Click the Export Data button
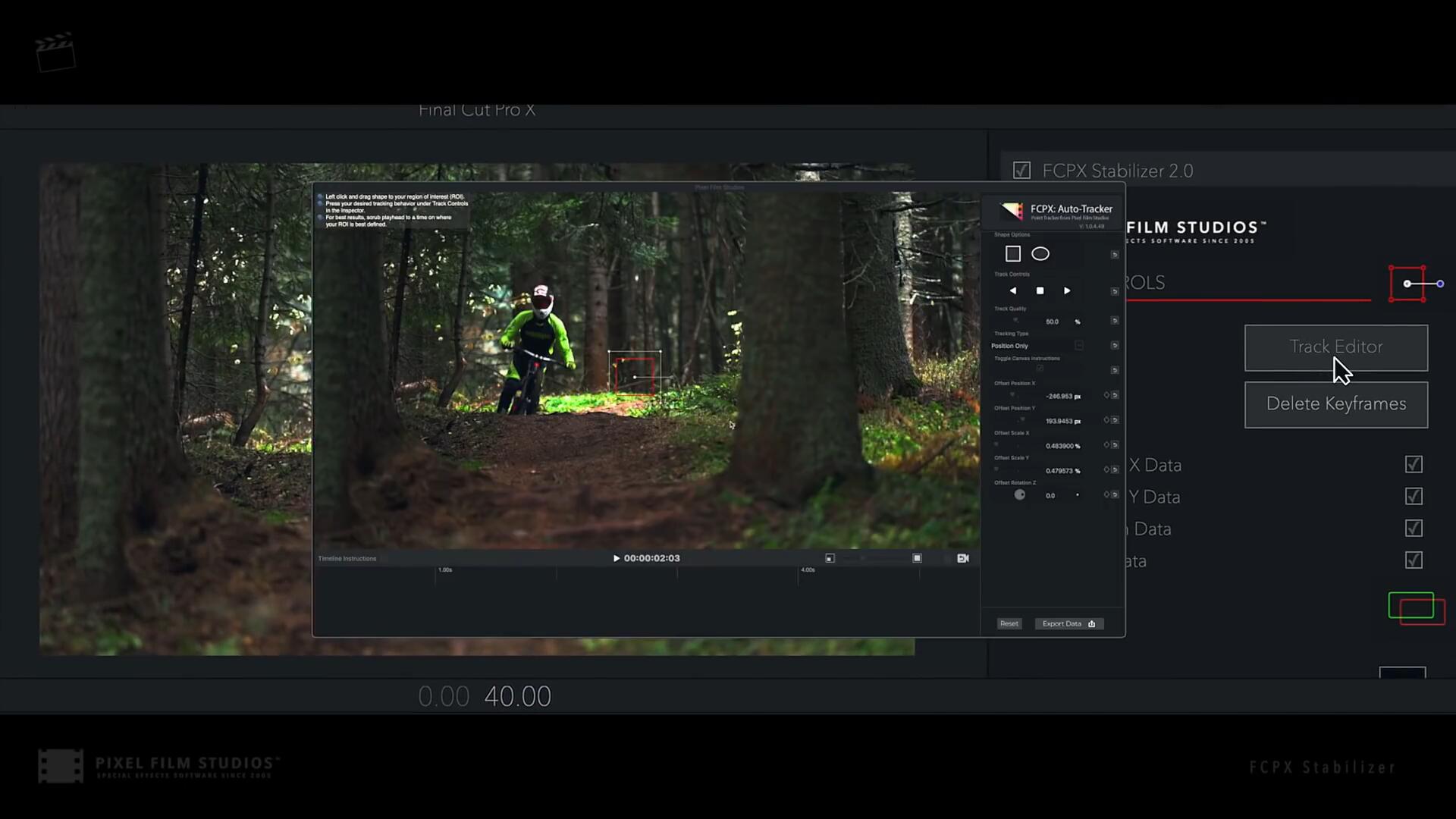This screenshot has height=819, width=1456. (1069, 623)
